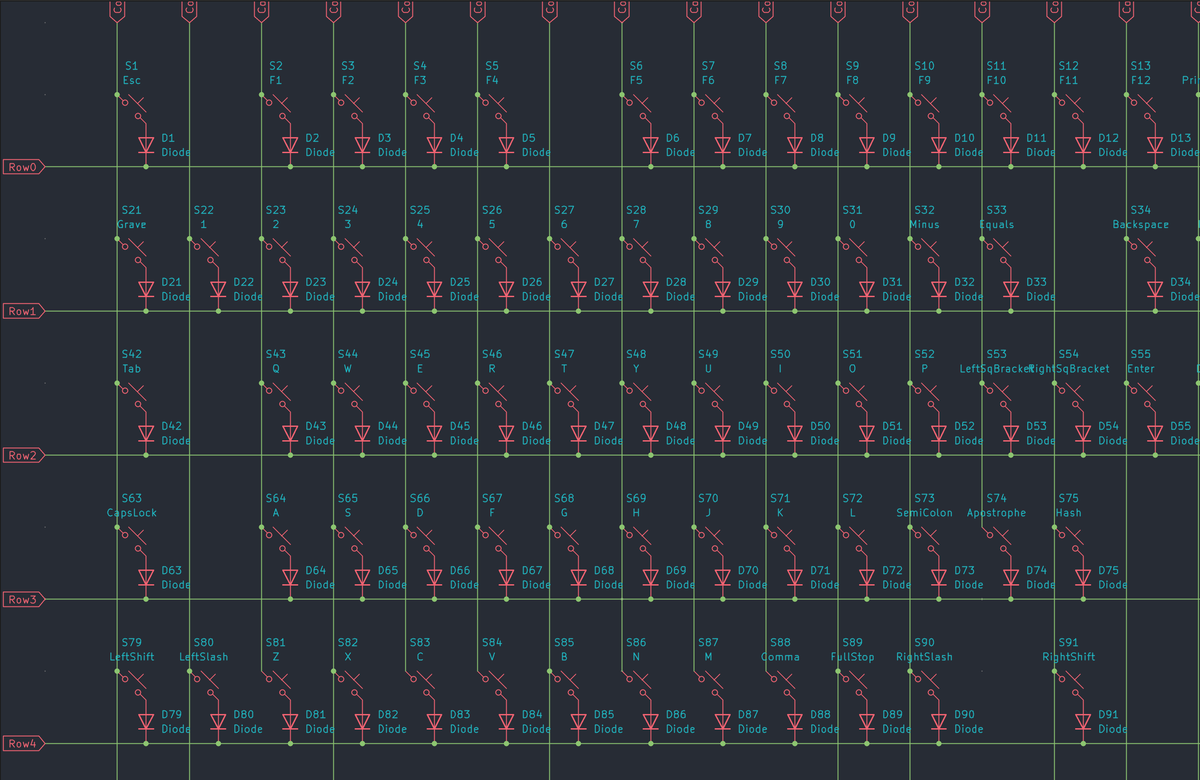The image size is (1200, 780).
Task: Click the "CapsLock" value text
Action: coord(132,512)
